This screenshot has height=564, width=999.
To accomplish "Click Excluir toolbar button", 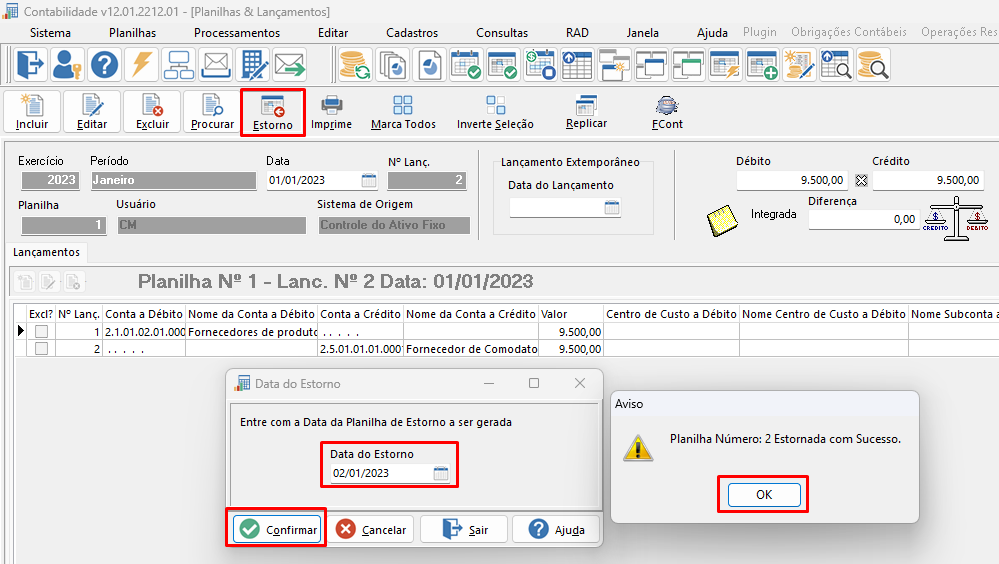I will click(152, 112).
